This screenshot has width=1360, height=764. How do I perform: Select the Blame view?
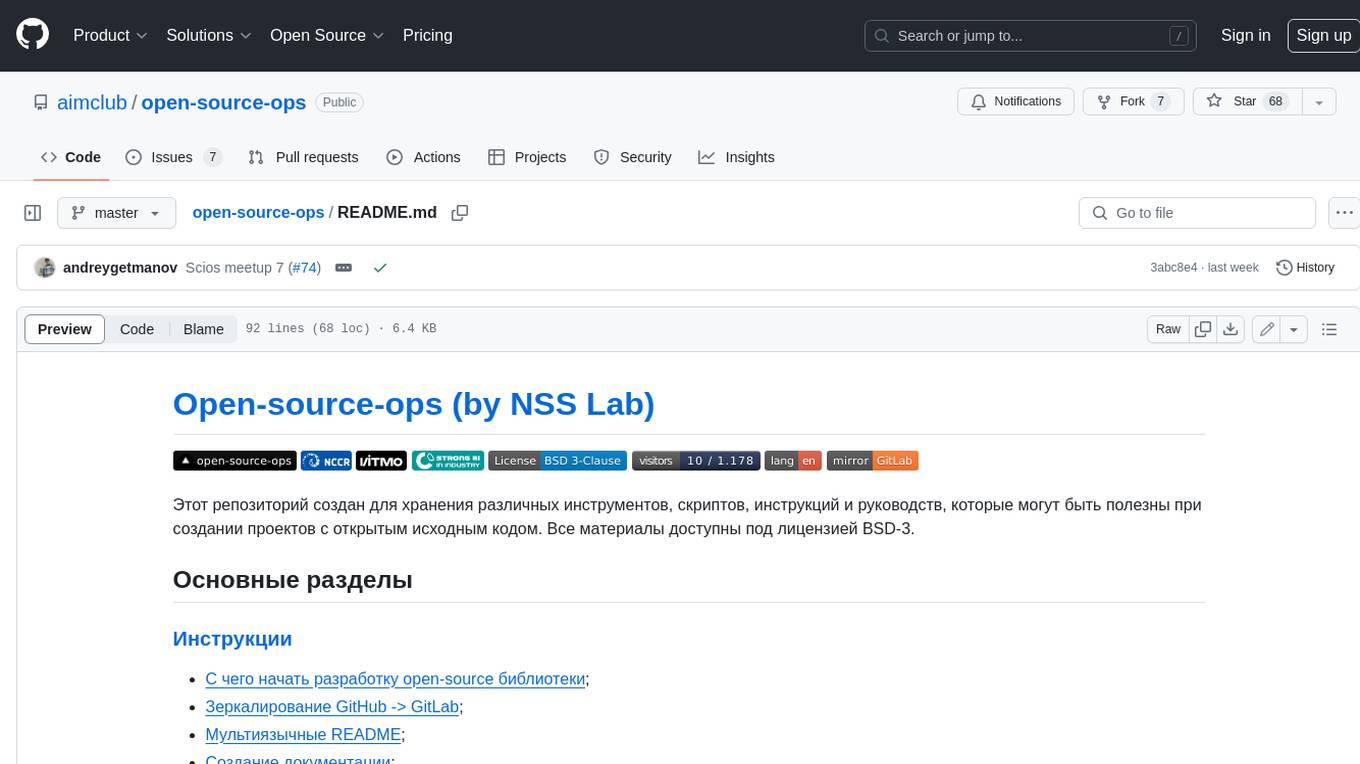(203, 329)
